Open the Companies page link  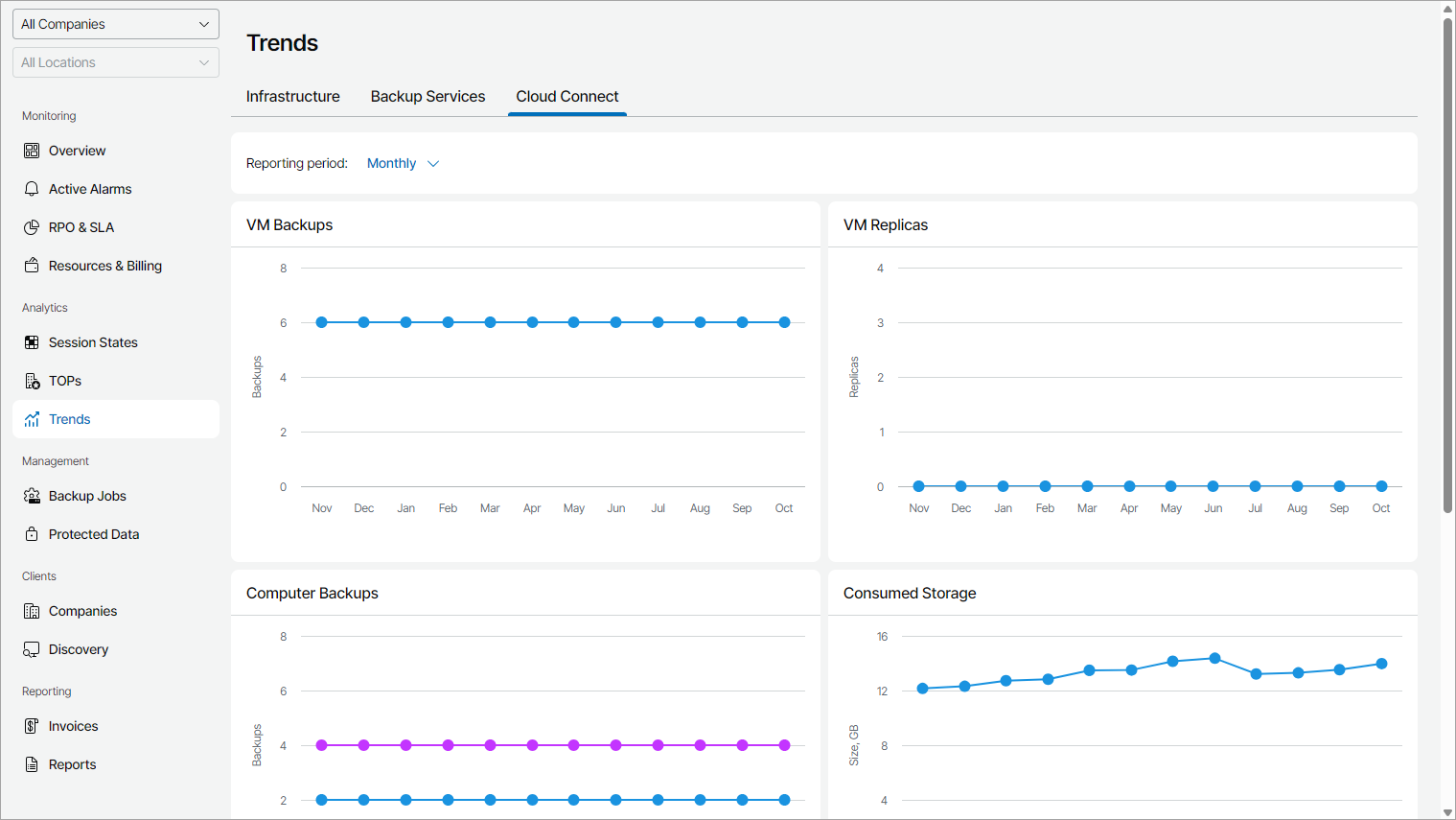point(82,611)
